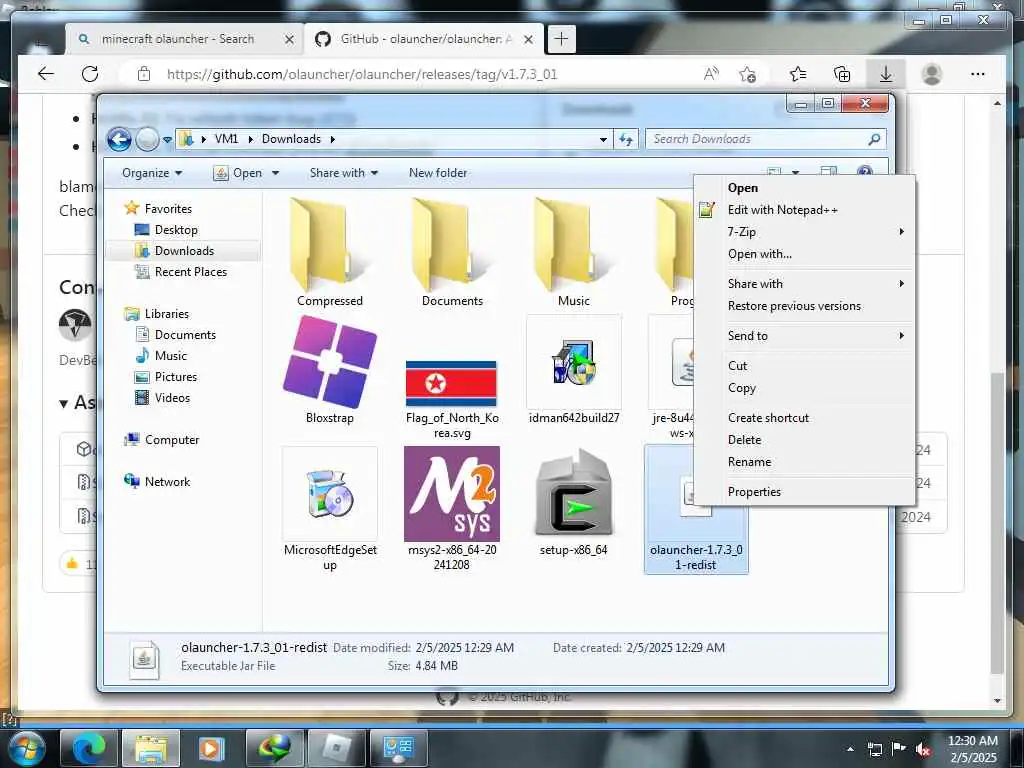This screenshot has width=1024, height=768.
Task: Choose Restore previous versions
Action: (805, 306)
